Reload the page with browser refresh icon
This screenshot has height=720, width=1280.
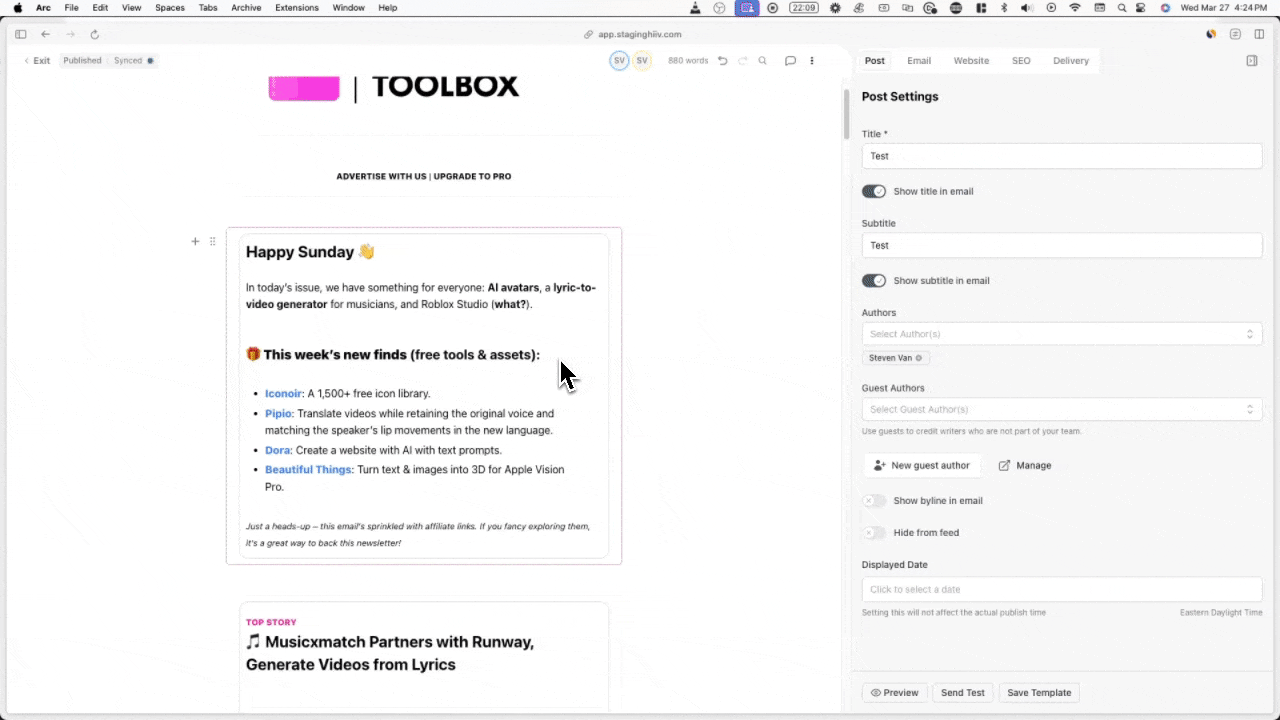(95, 34)
